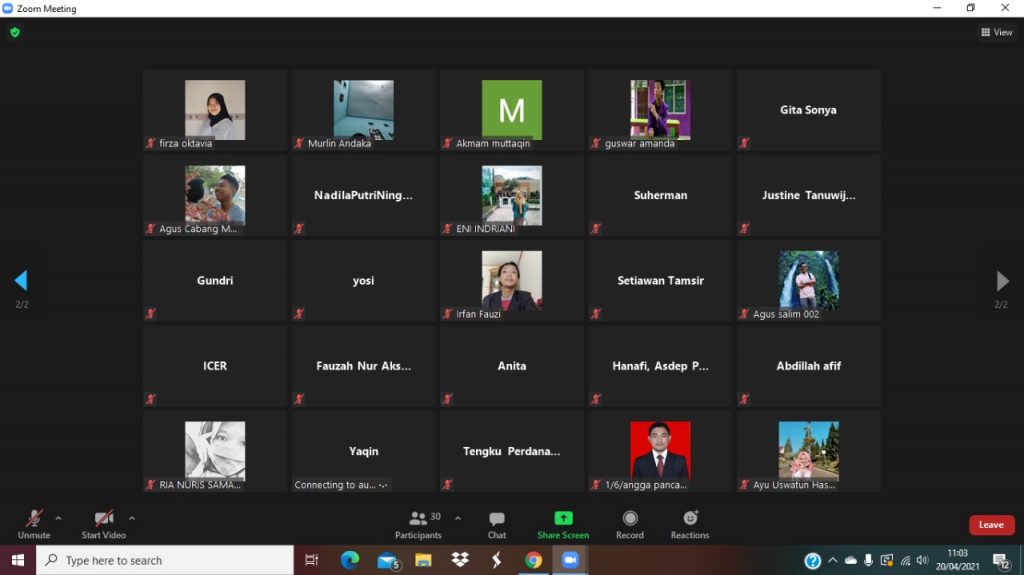
Task: Open the Chat panel
Action: click(496, 523)
